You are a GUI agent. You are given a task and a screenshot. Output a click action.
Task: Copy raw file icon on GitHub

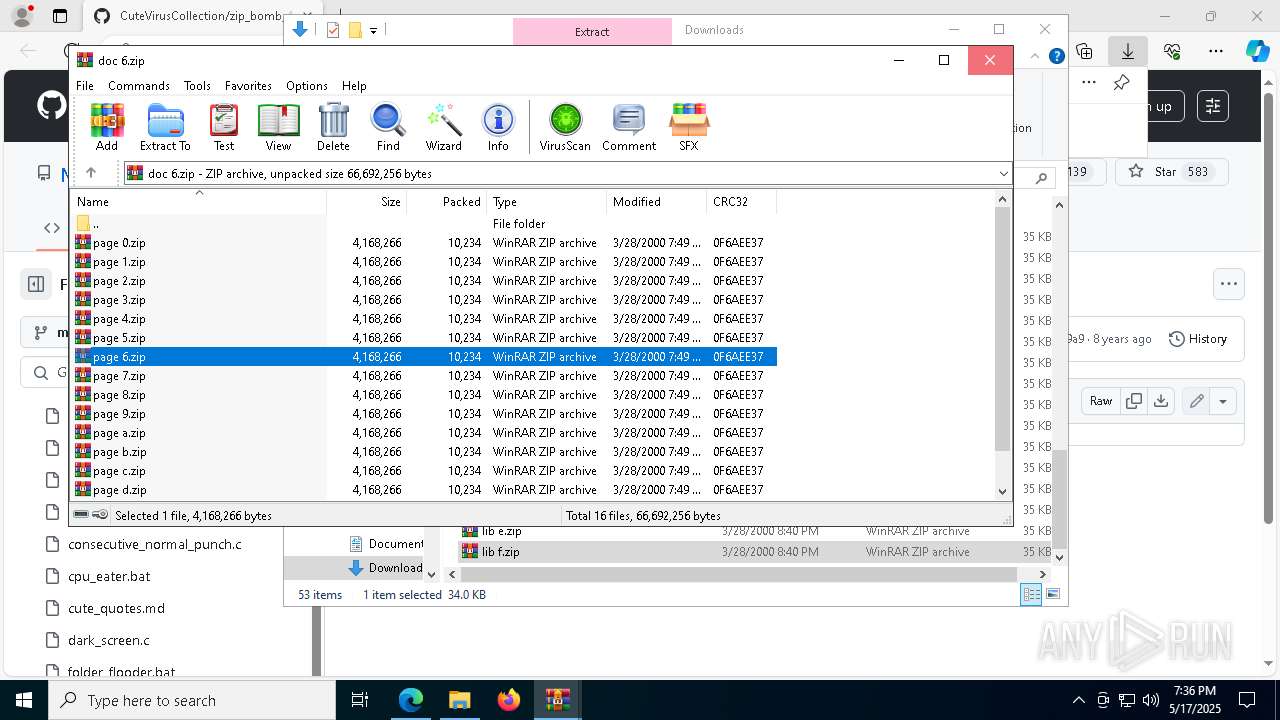point(1133,401)
